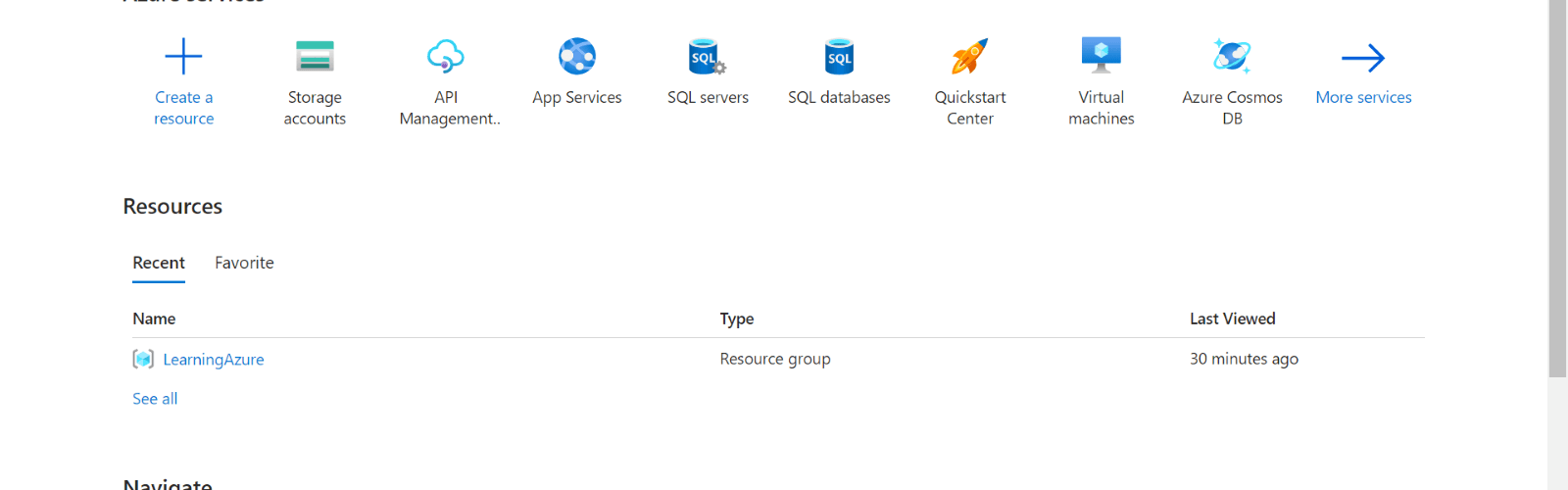
Task: Click the LearningAzure resource group icon
Action: (x=143, y=360)
